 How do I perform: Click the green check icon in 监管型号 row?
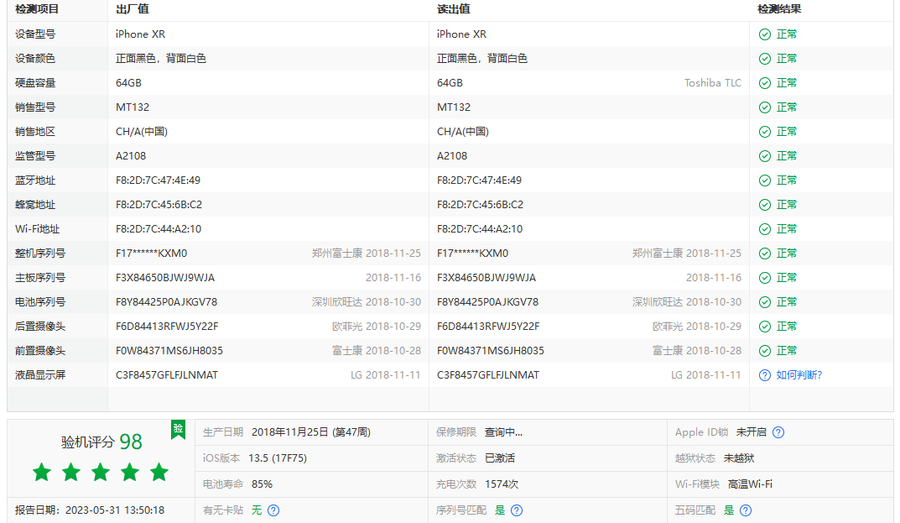[x=765, y=156]
